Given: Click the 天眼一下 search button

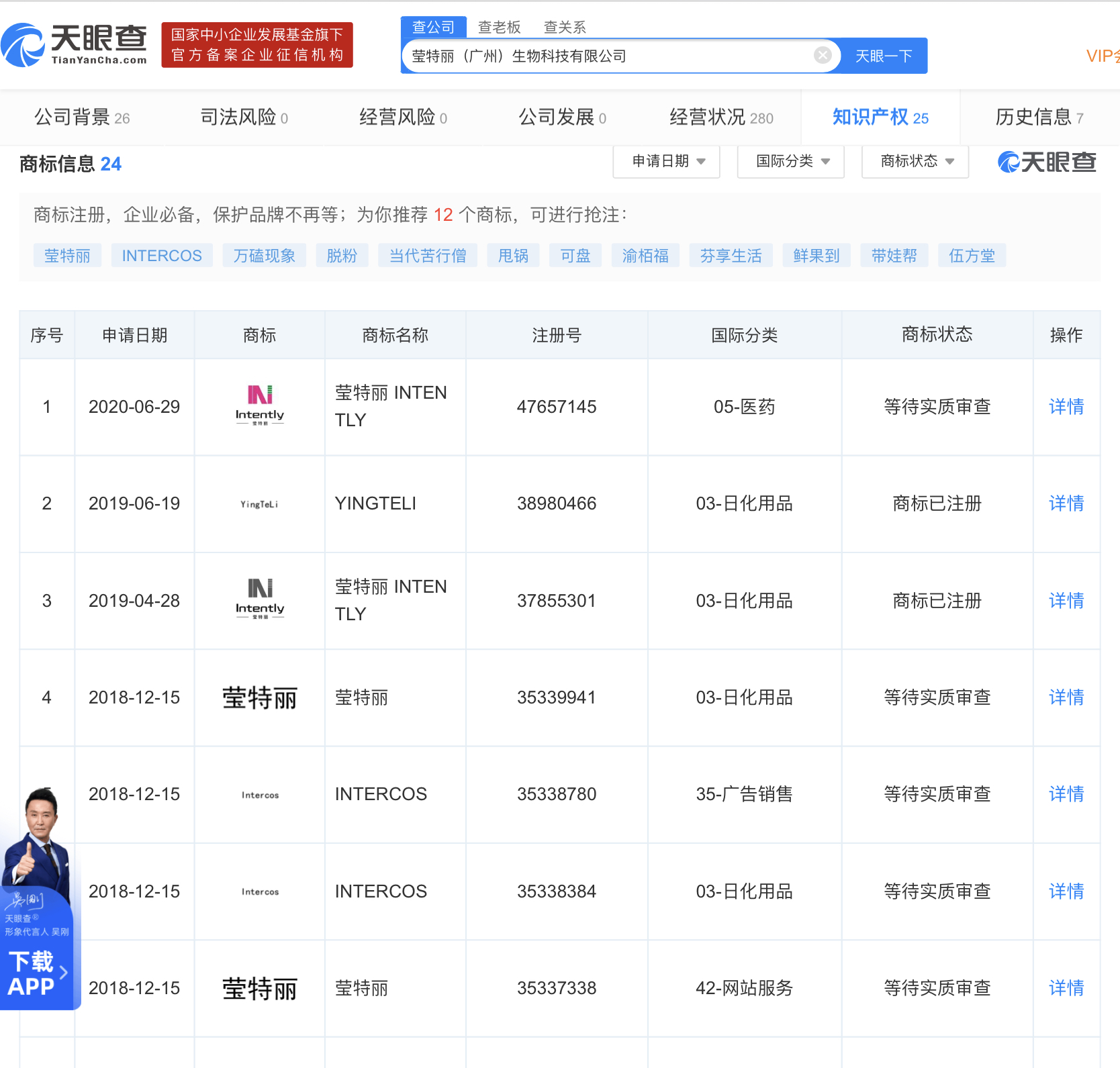Looking at the screenshot, I should 884,56.
